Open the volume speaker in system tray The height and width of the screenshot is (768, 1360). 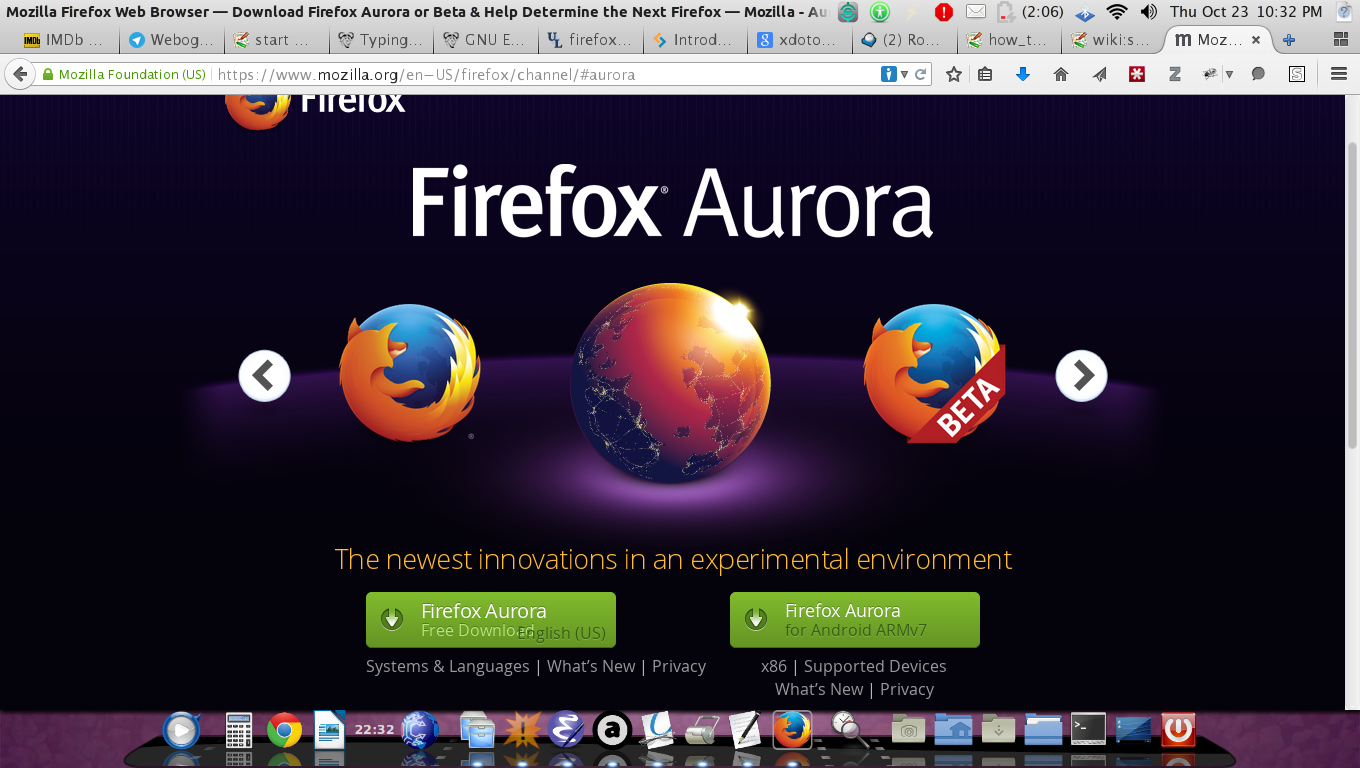click(x=1148, y=12)
